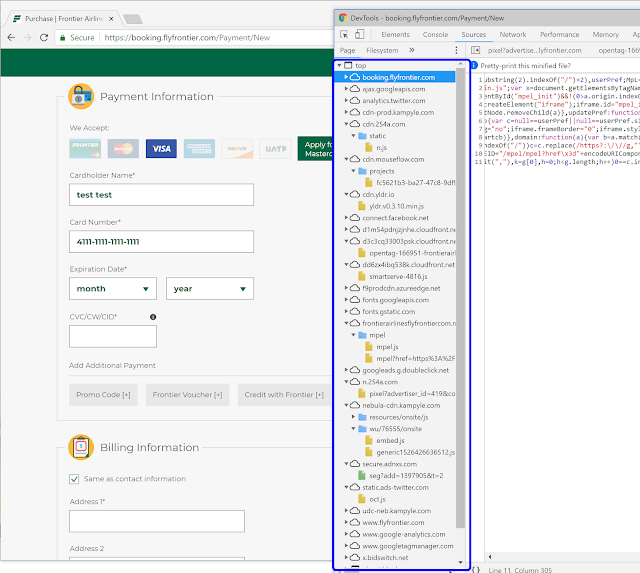Expand booking.flyfrontier.com in tree

tap(346, 77)
